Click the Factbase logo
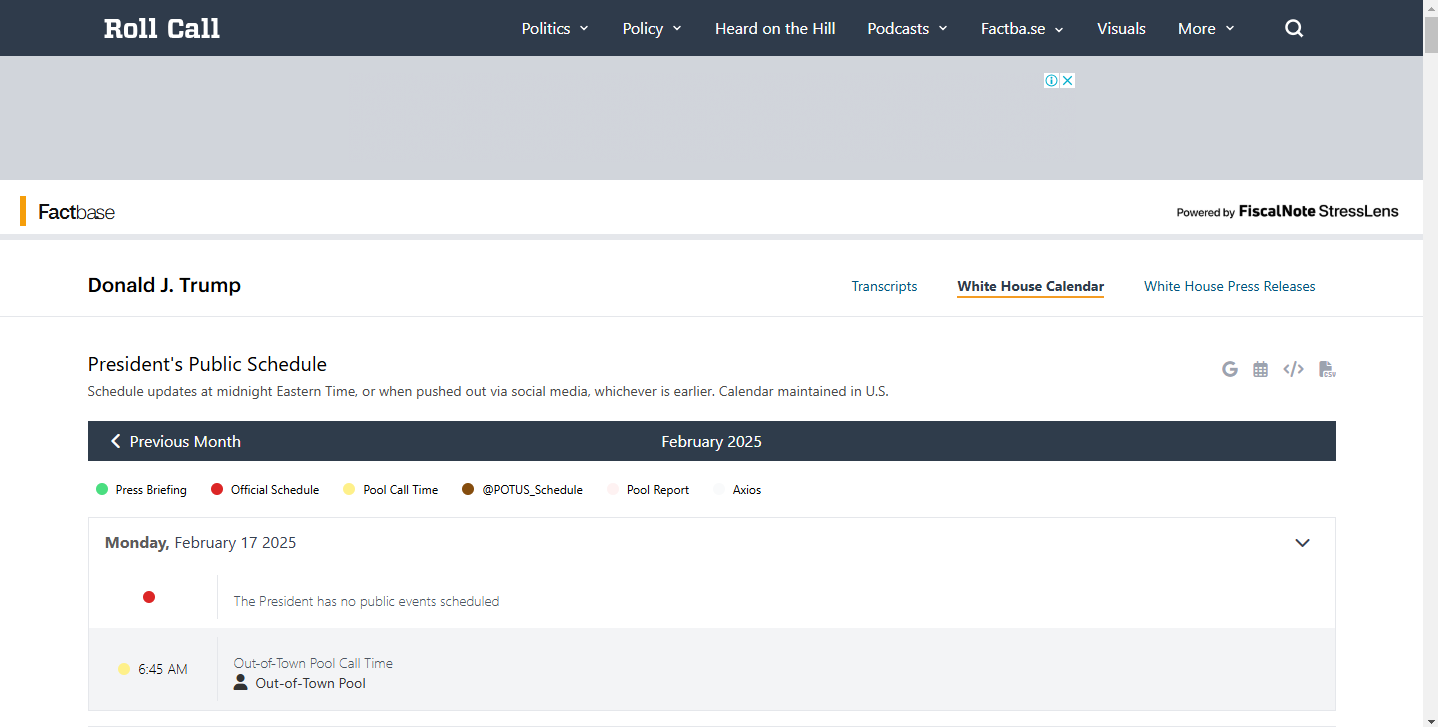Viewport: 1438px width, 727px height. point(76,212)
